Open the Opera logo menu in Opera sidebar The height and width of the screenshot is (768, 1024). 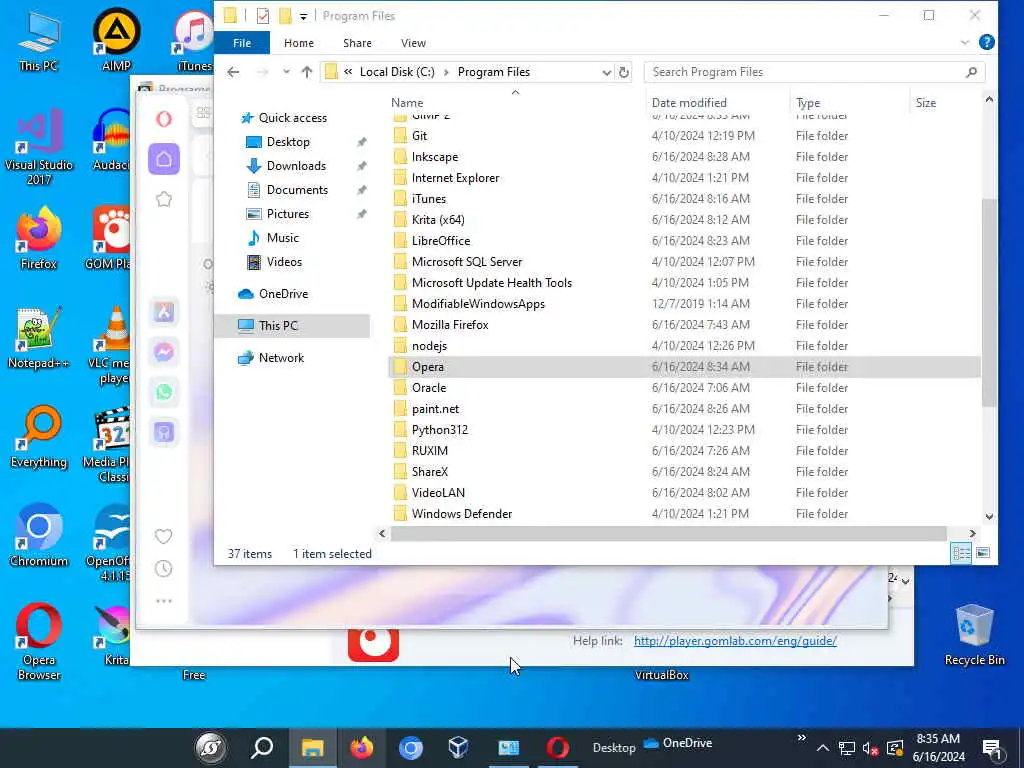pos(164,119)
